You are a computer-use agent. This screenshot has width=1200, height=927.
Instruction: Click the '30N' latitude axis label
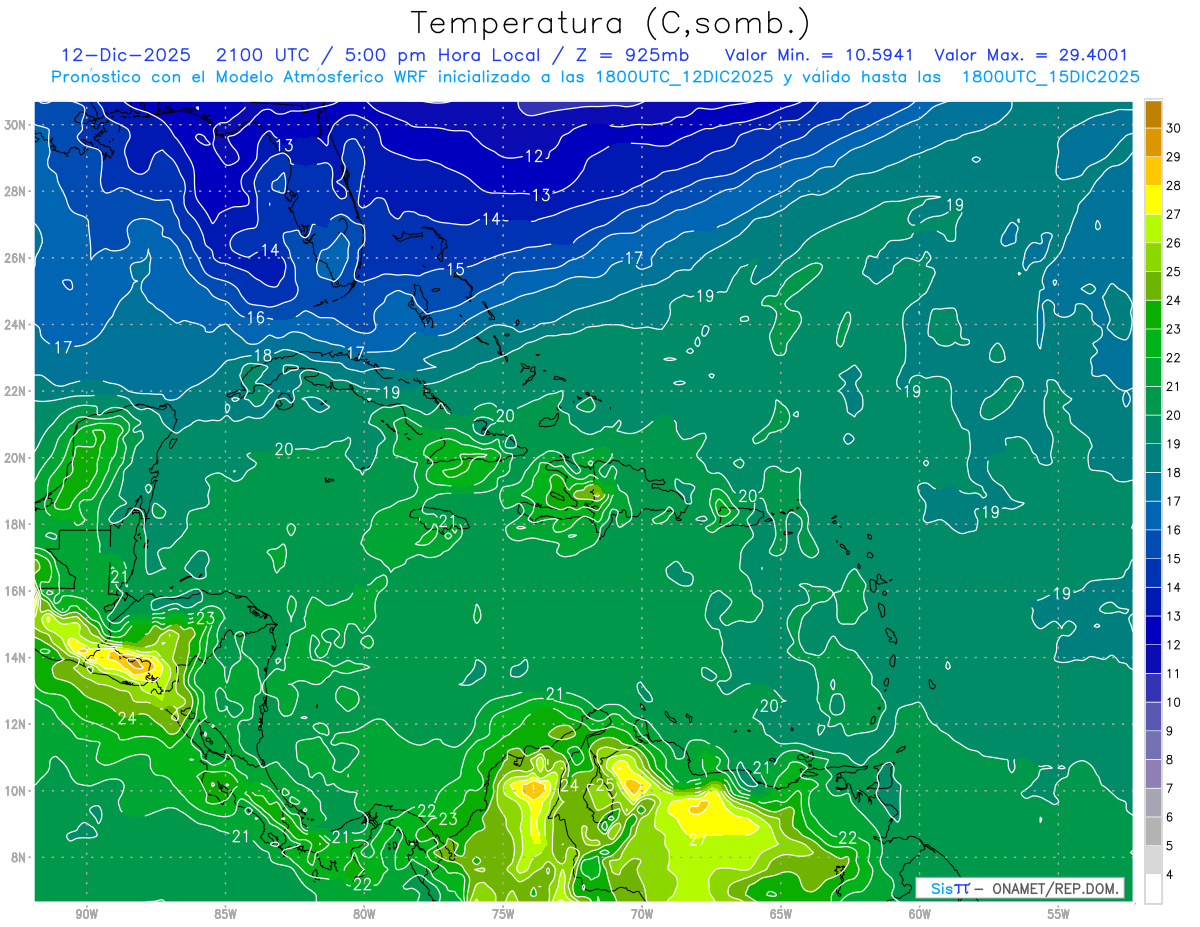15,124
